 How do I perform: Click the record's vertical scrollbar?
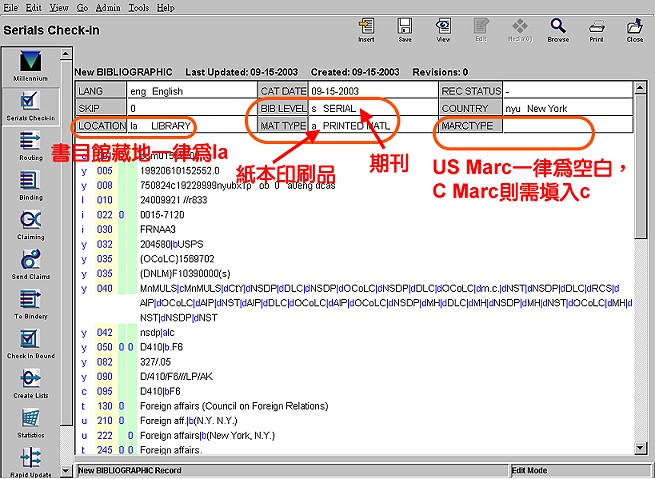(x=640, y=300)
